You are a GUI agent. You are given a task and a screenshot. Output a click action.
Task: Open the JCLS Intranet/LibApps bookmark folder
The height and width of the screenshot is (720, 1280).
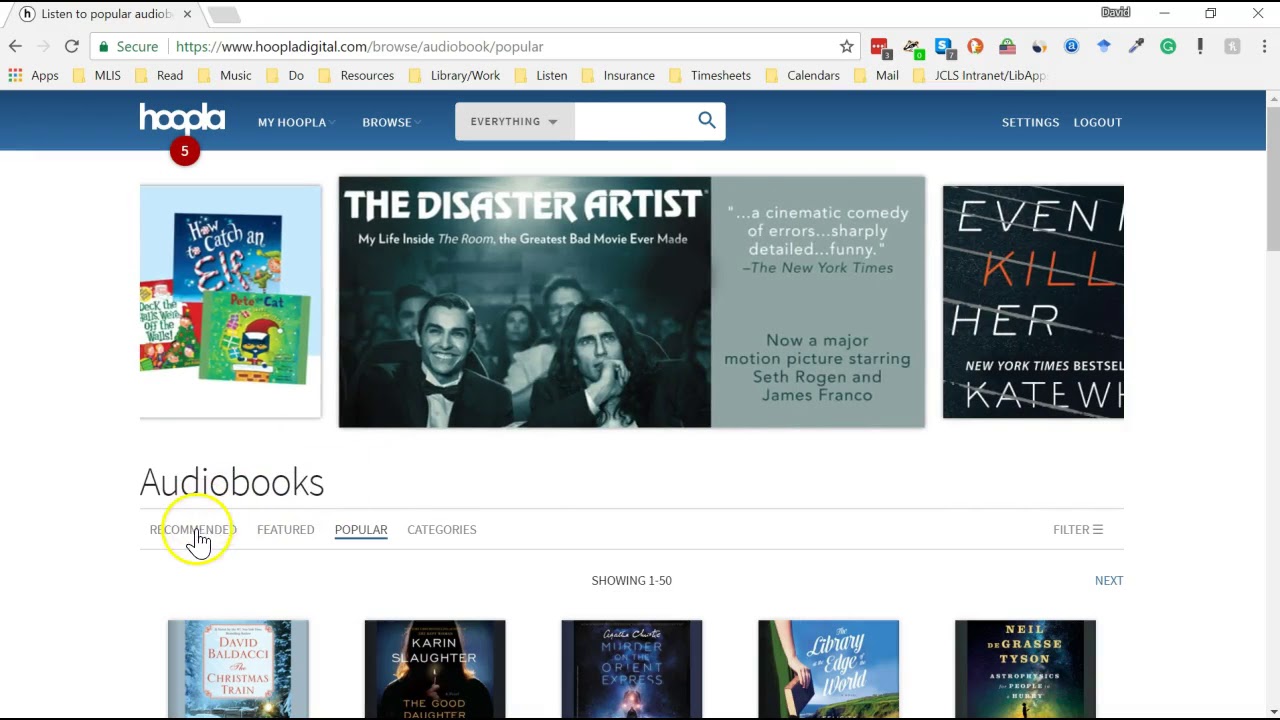(979, 75)
